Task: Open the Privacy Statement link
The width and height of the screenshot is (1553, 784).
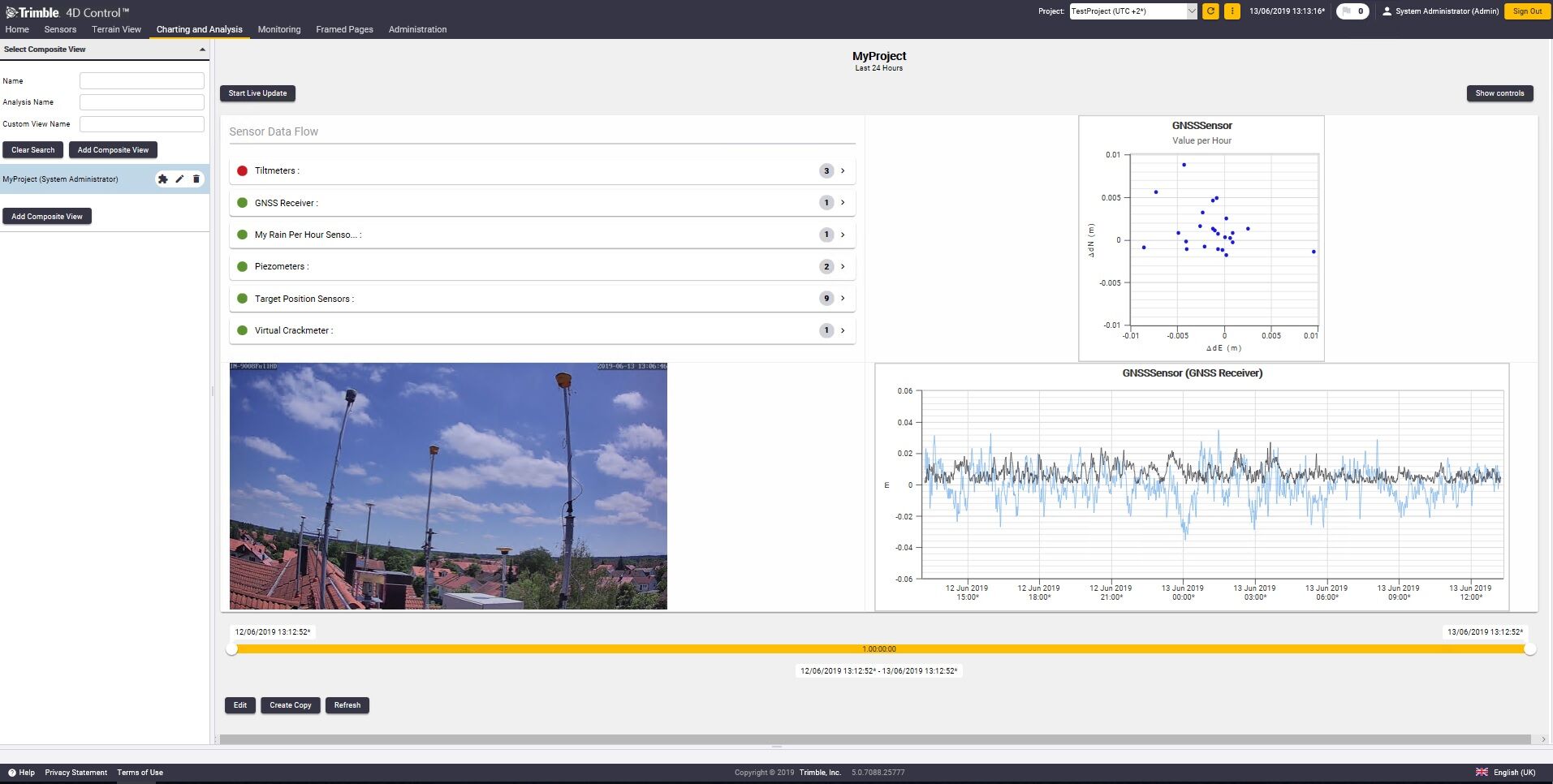Action: (75, 773)
